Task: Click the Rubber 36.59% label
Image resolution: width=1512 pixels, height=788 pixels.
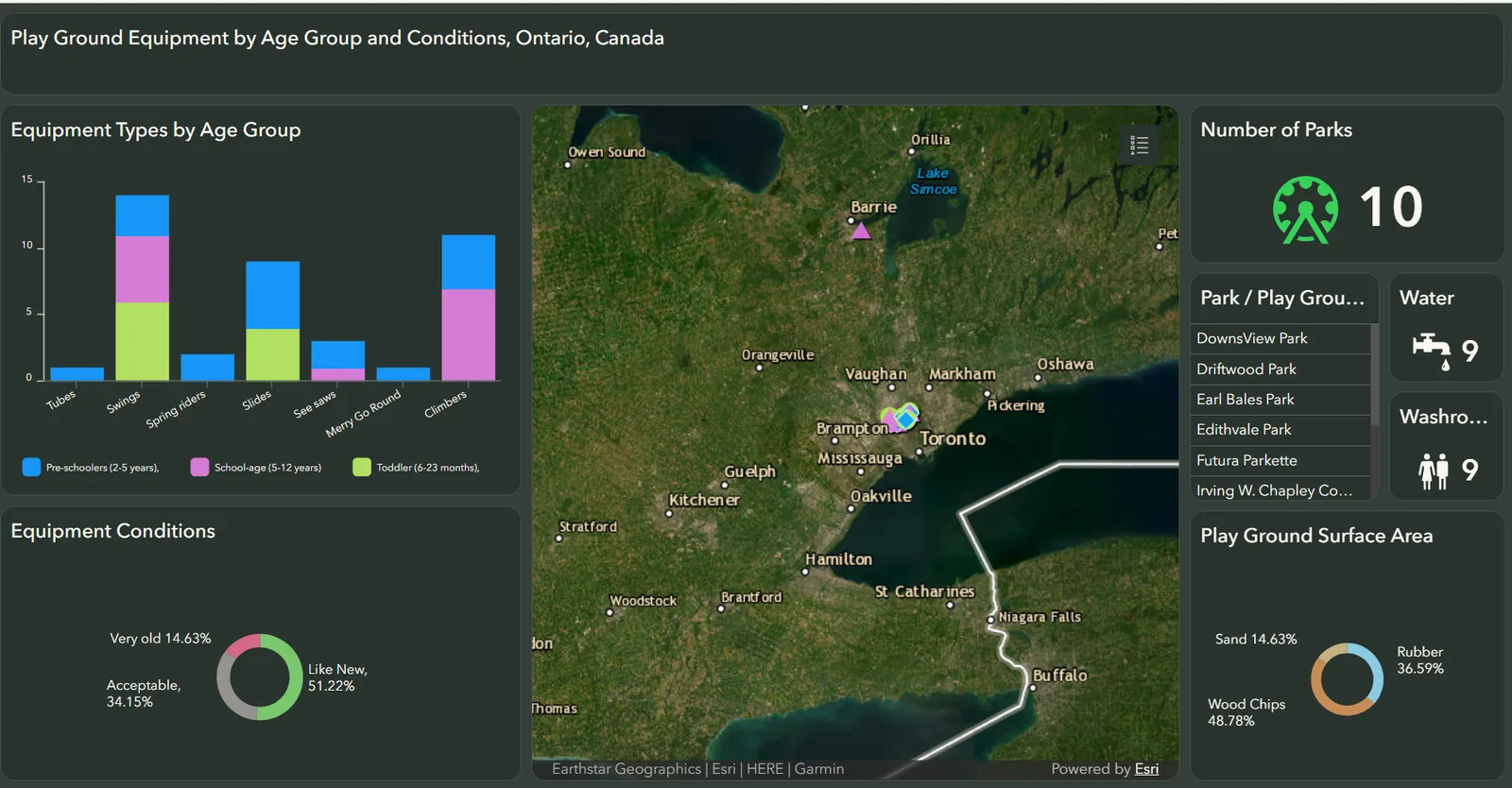Action: pos(1420,660)
